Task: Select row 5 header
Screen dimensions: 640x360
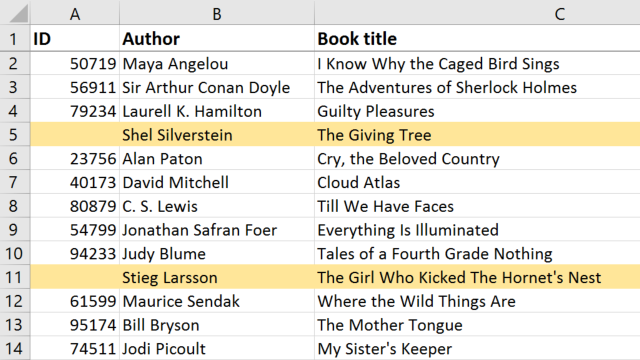Action: tap(14, 135)
